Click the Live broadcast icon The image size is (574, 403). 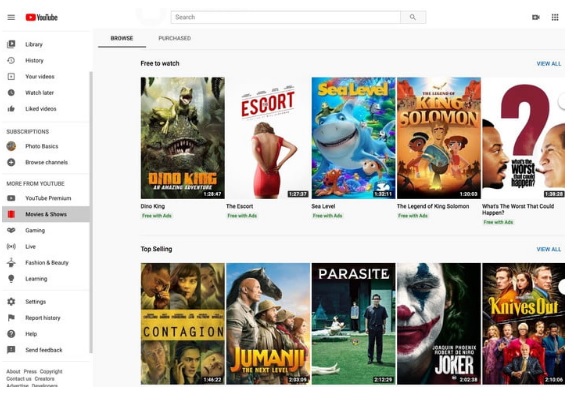pyautogui.click(x=11, y=246)
